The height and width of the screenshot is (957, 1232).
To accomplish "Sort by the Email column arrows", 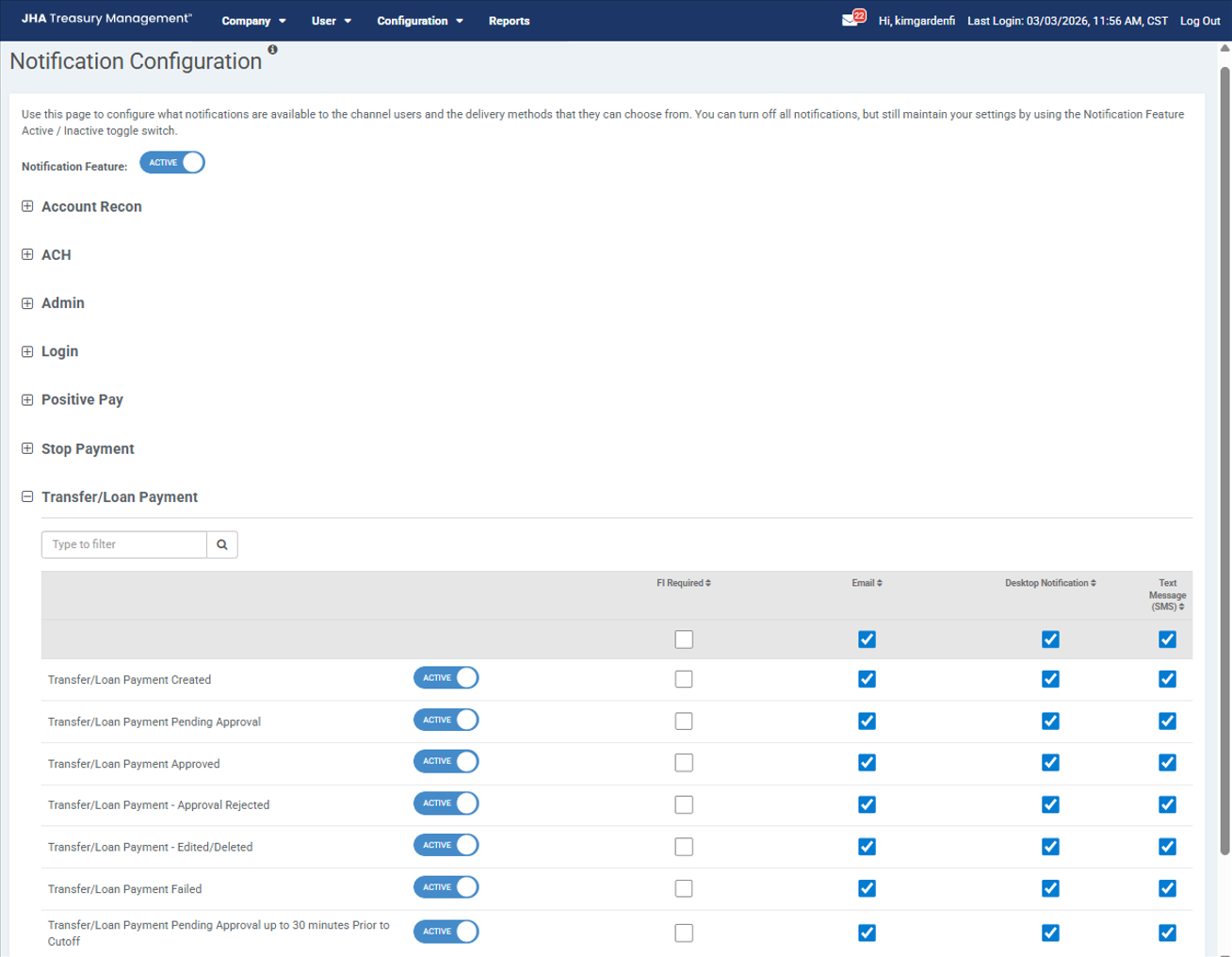I will click(x=867, y=583).
